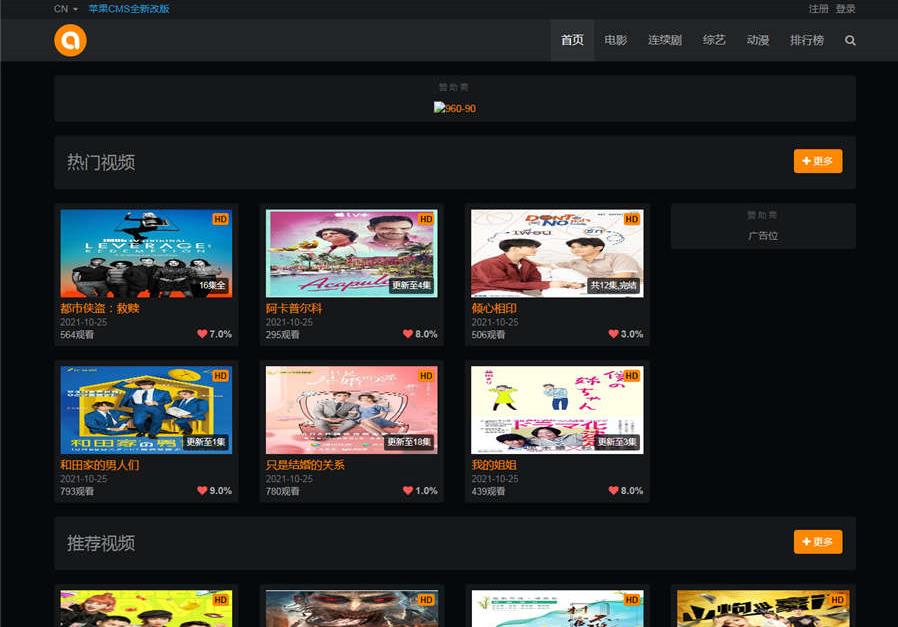Click the 登录 link
This screenshot has height=627, width=898.
[x=846, y=9]
